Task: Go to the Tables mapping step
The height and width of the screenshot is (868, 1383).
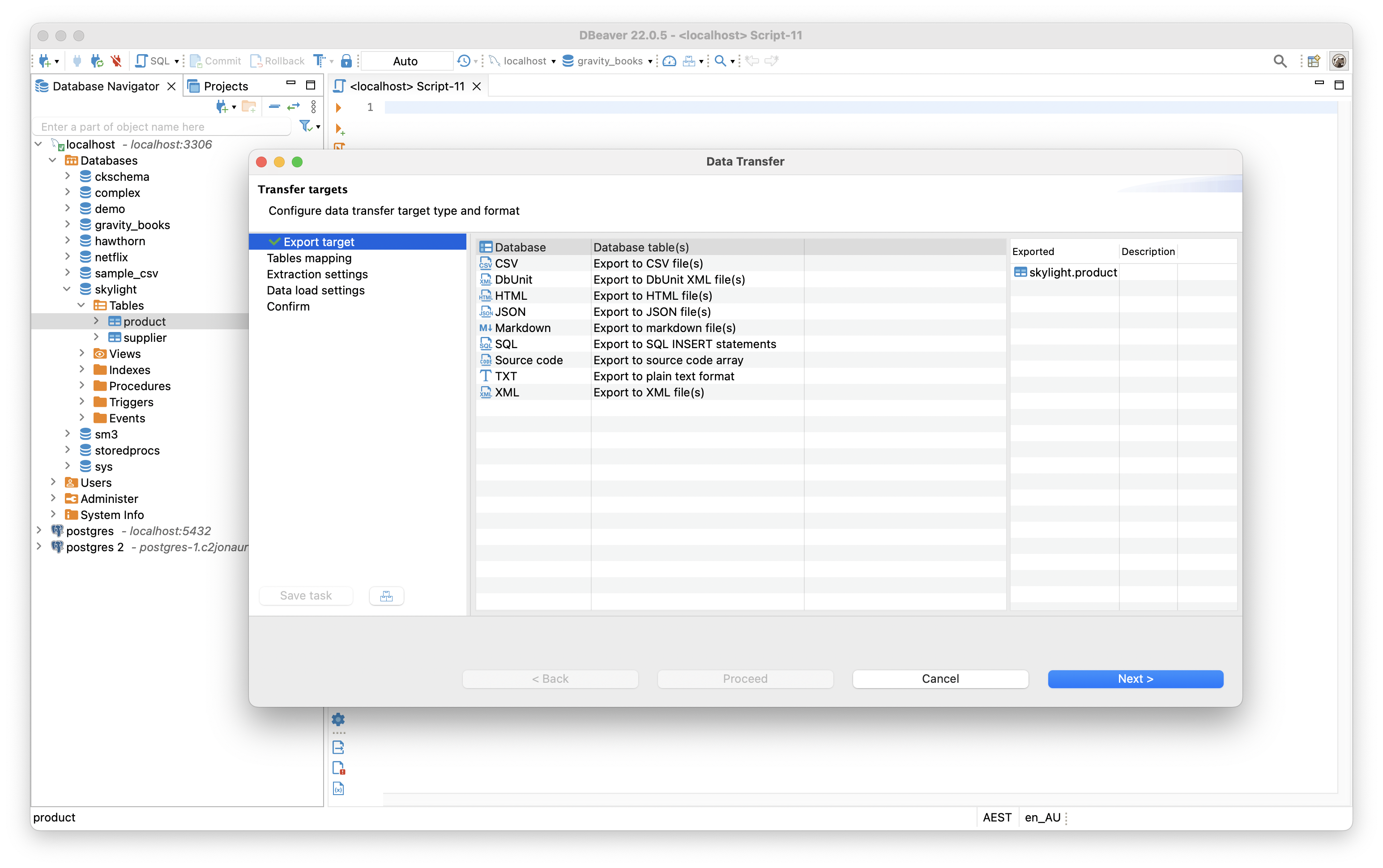Action: (309, 258)
